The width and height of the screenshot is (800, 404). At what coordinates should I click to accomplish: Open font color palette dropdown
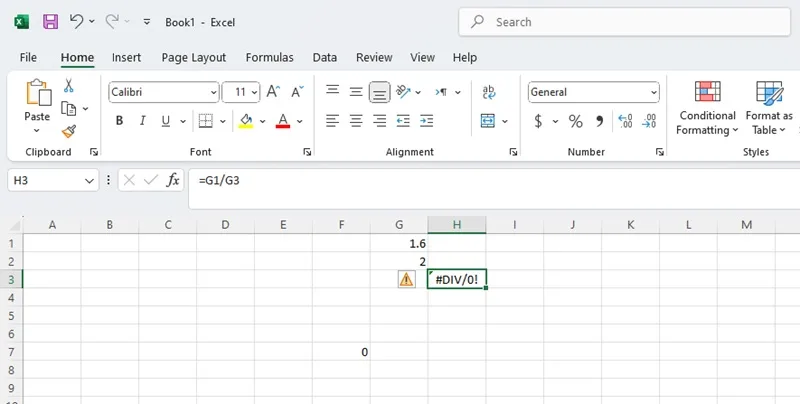tap(299, 121)
